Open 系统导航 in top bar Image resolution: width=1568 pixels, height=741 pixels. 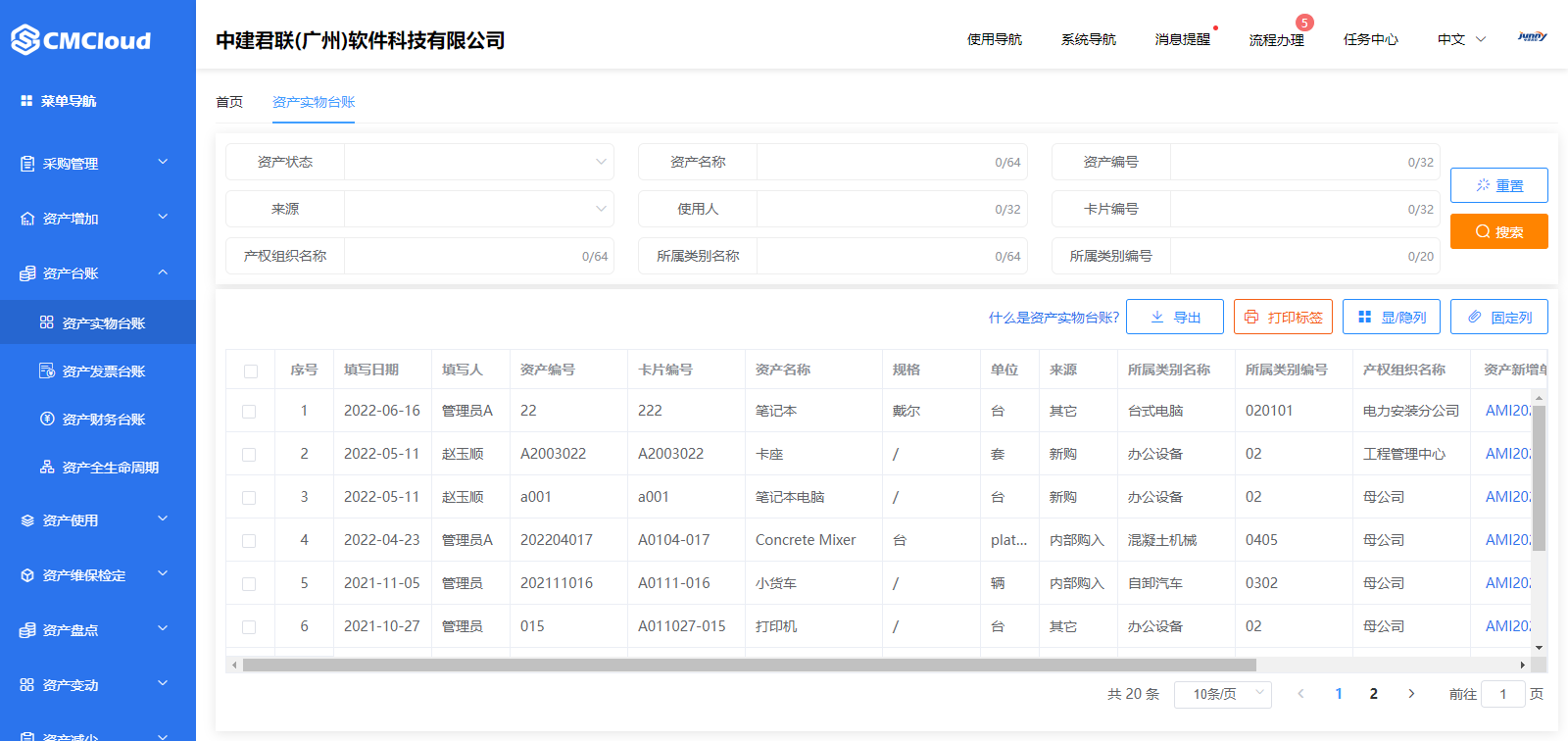point(1089,39)
